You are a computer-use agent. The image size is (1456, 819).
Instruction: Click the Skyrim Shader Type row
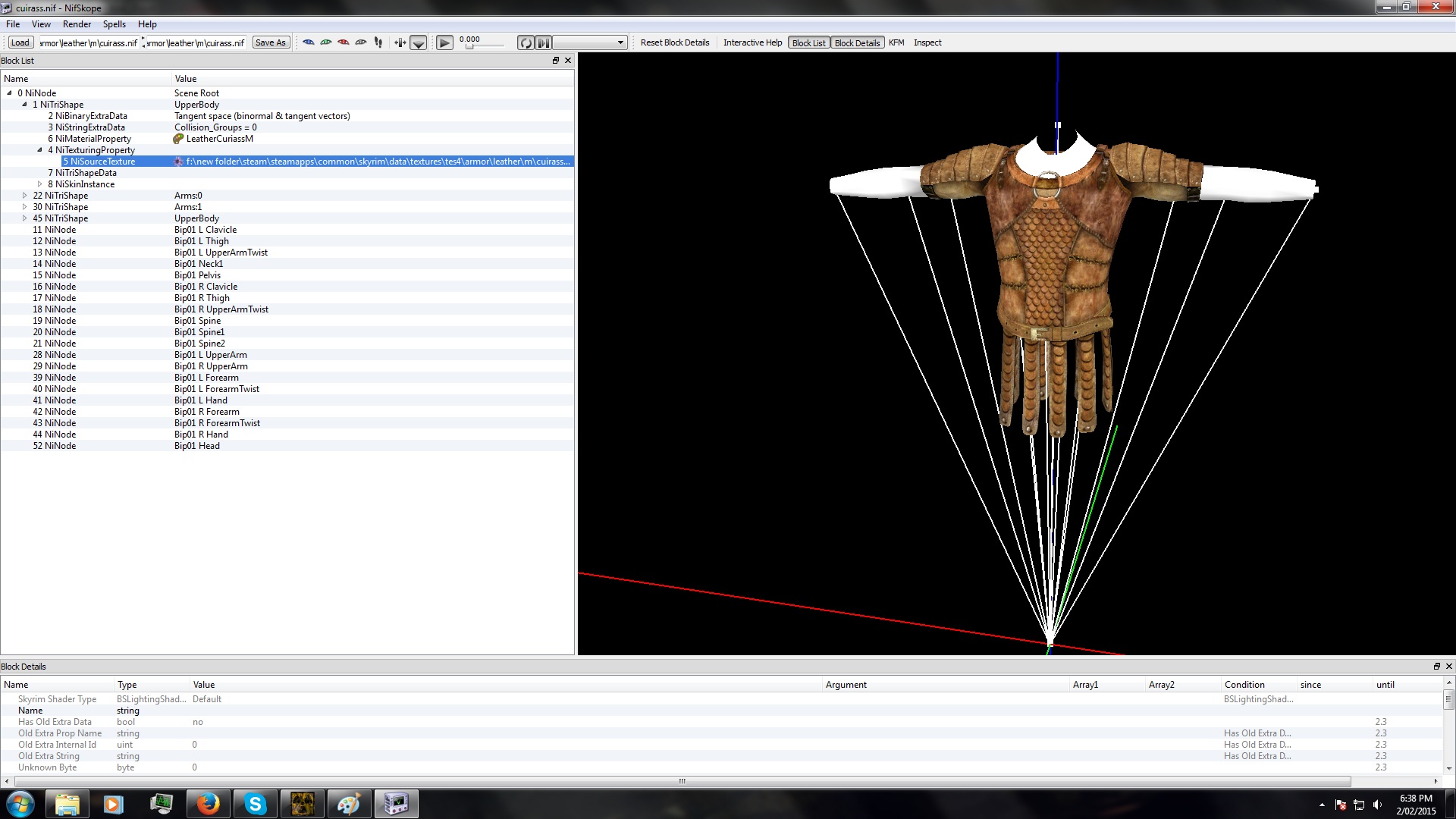click(722, 699)
